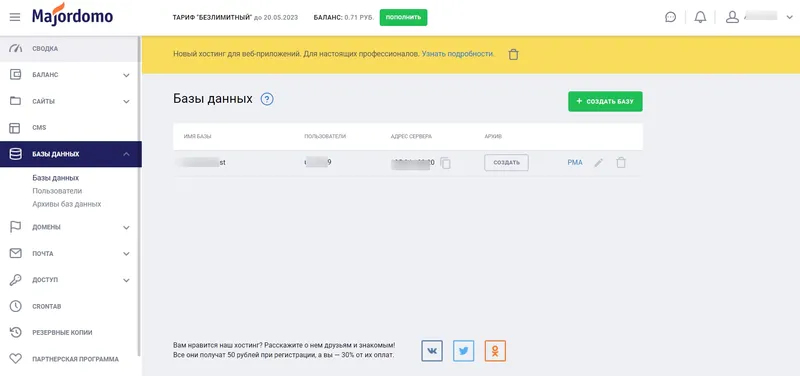Select the Базы данных submenu item
800x376 pixels.
[56, 178]
